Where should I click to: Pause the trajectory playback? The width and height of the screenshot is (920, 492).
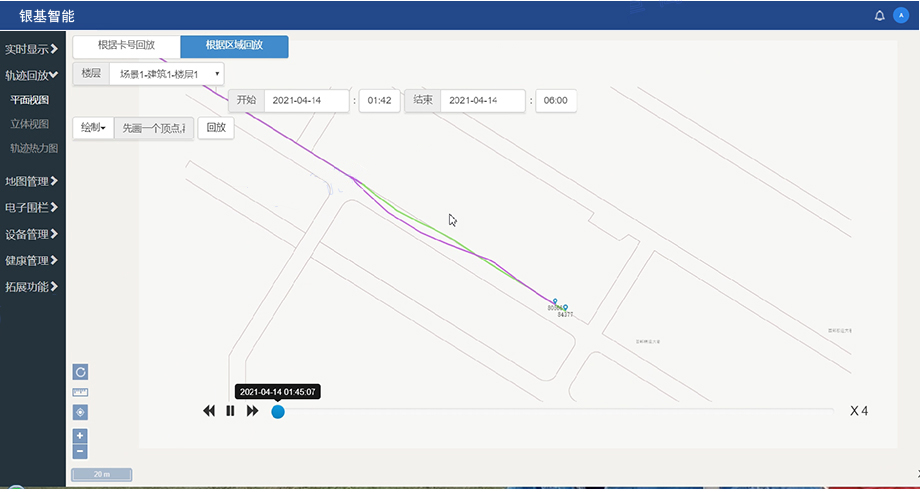[x=230, y=411]
